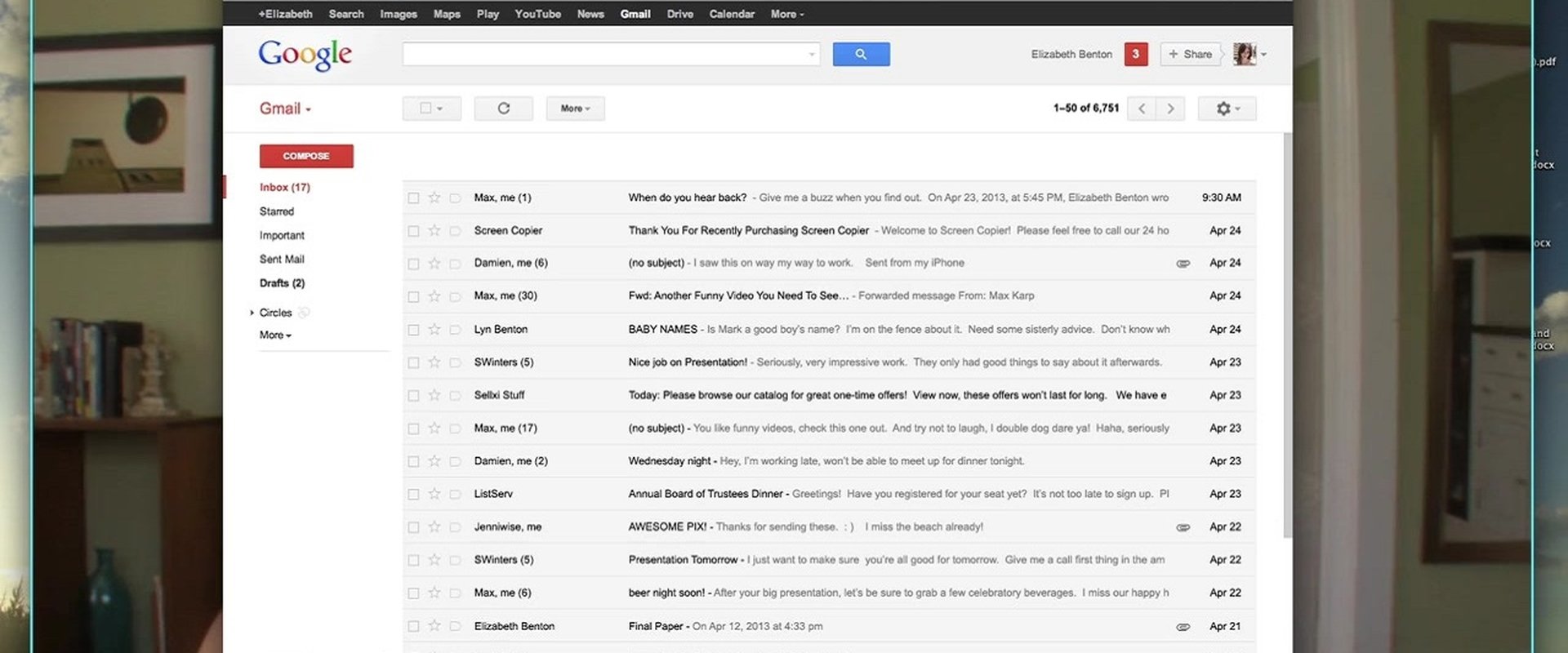Click importance marker on 'beer night soon!' email

456,593
